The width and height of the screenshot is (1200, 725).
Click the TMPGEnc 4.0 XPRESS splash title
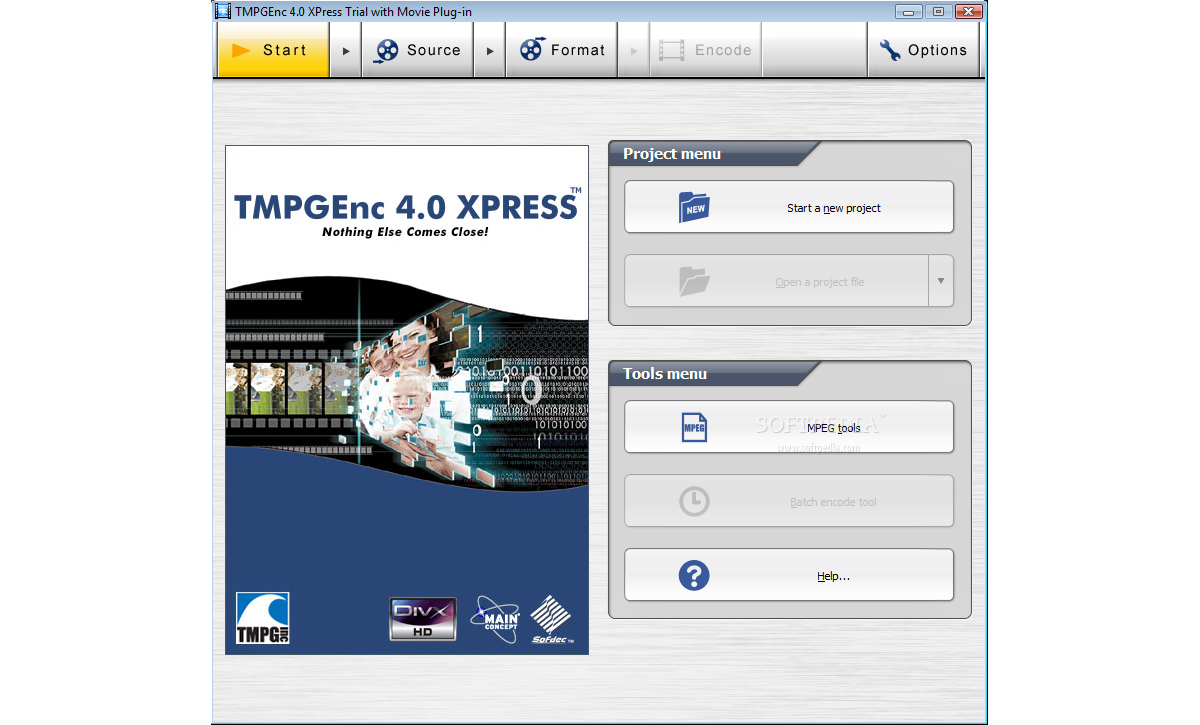pos(406,205)
